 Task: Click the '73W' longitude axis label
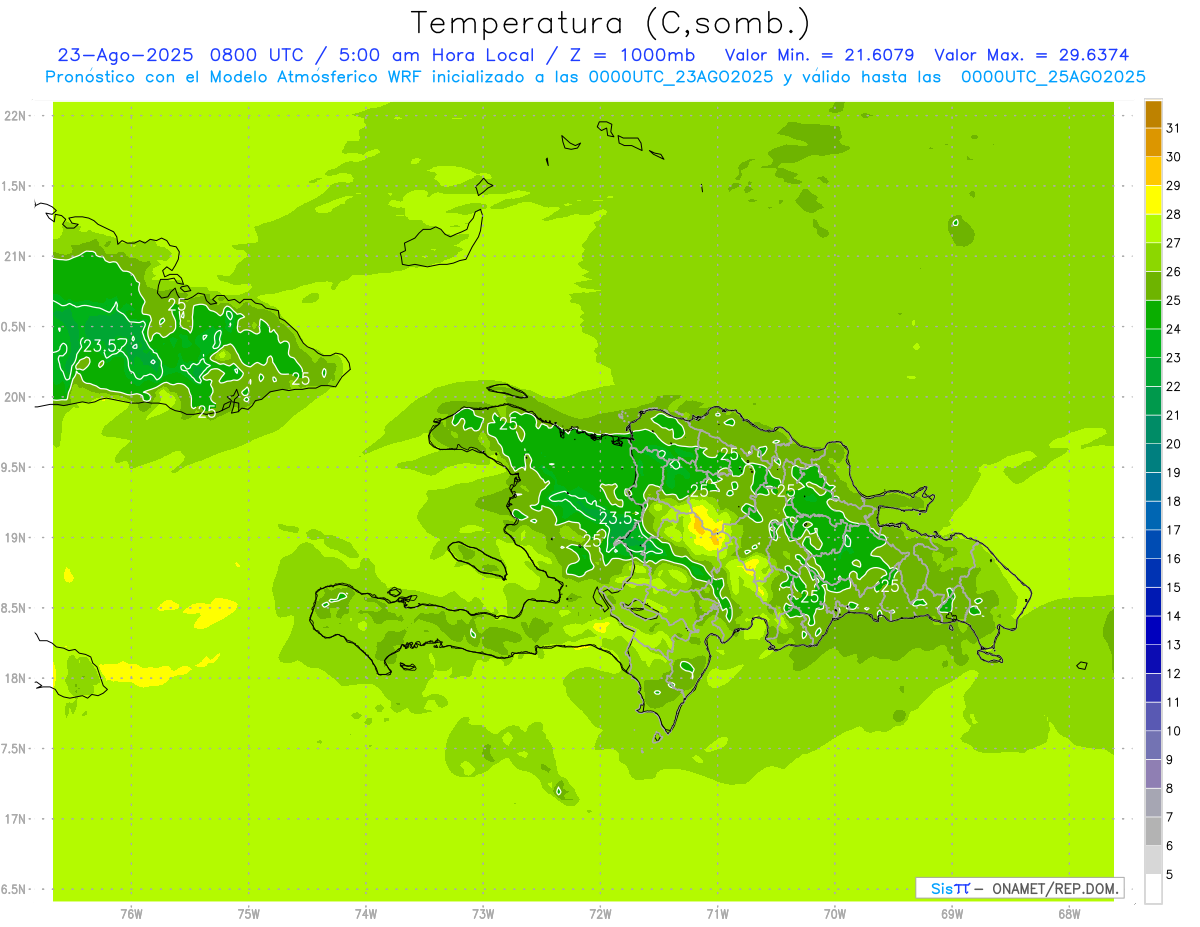[483, 913]
